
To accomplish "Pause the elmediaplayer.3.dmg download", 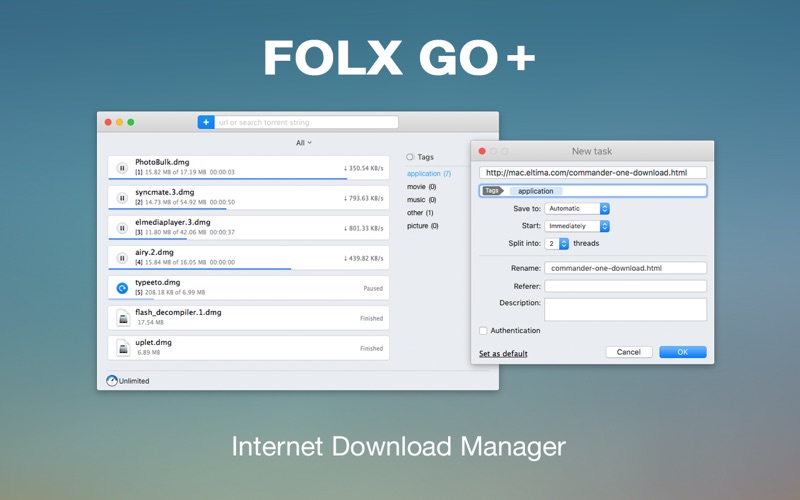I will pyautogui.click(x=122, y=228).
